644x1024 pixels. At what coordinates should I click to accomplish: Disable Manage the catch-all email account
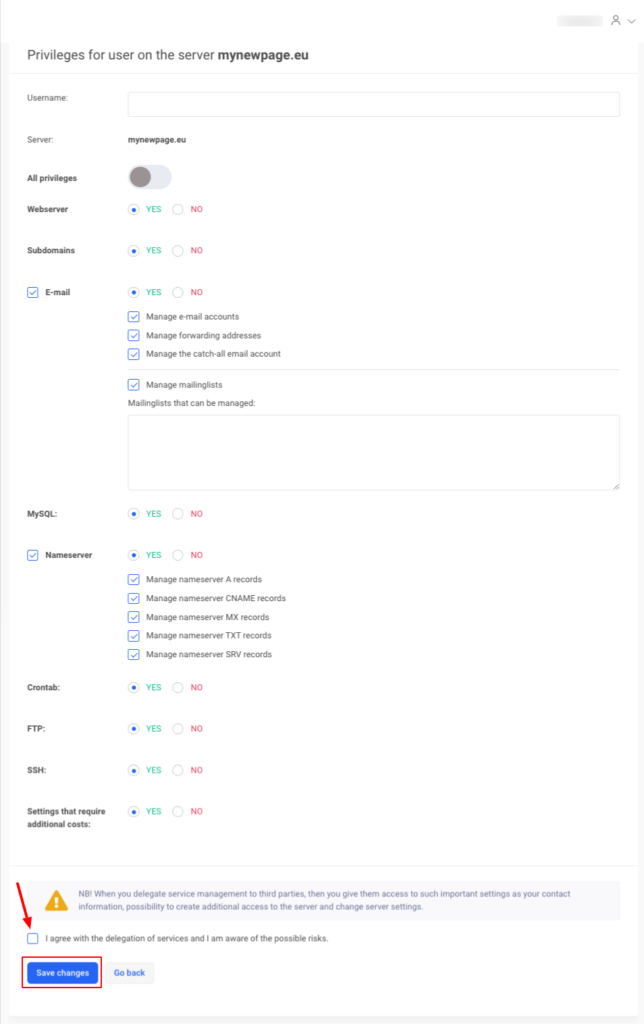point(134,354)
